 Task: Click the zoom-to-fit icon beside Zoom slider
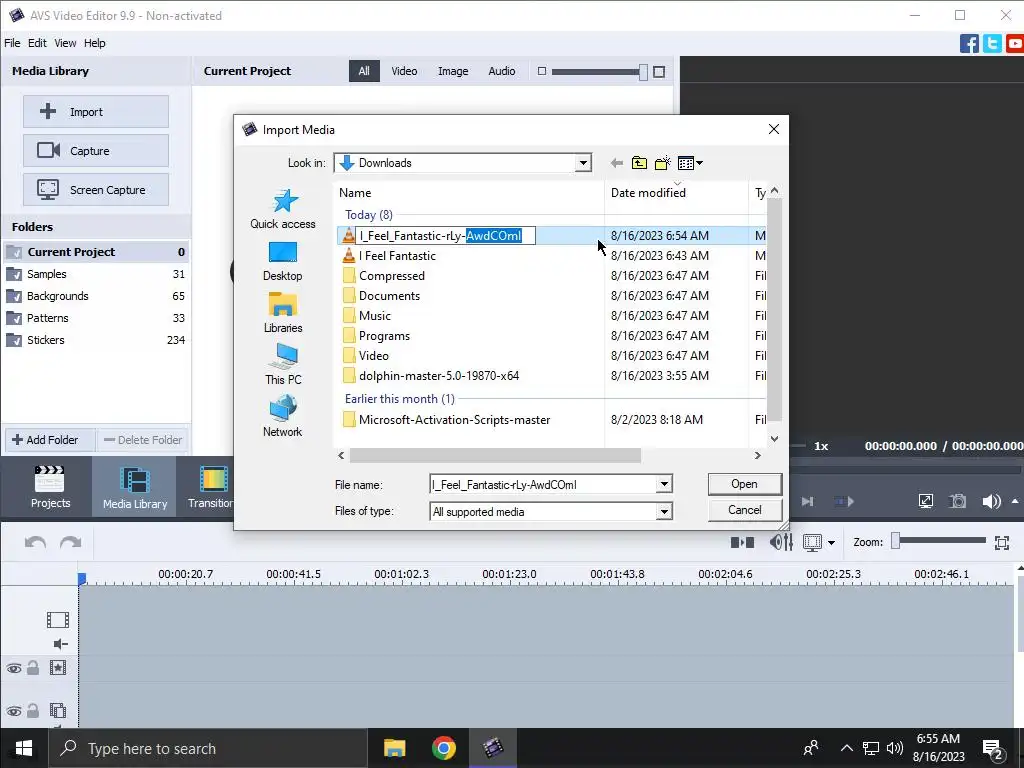point(1002,543)
